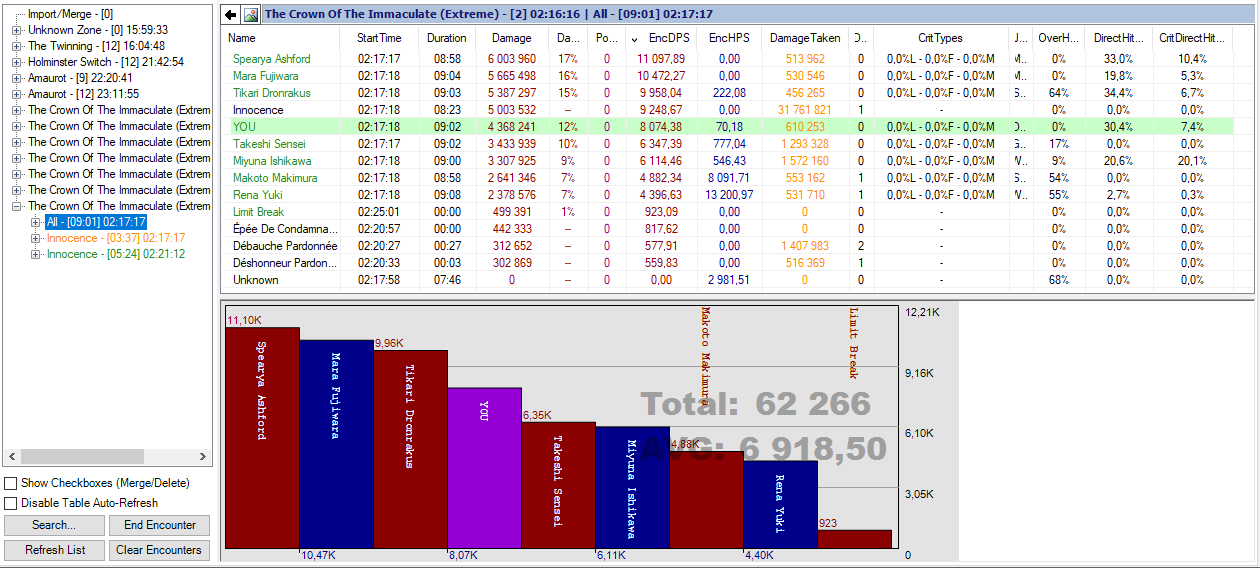Image resolution: width=1260 pixels, height=568 pixels.
Task: Click Clear Encounters button
Action: (x=159, y=550)
